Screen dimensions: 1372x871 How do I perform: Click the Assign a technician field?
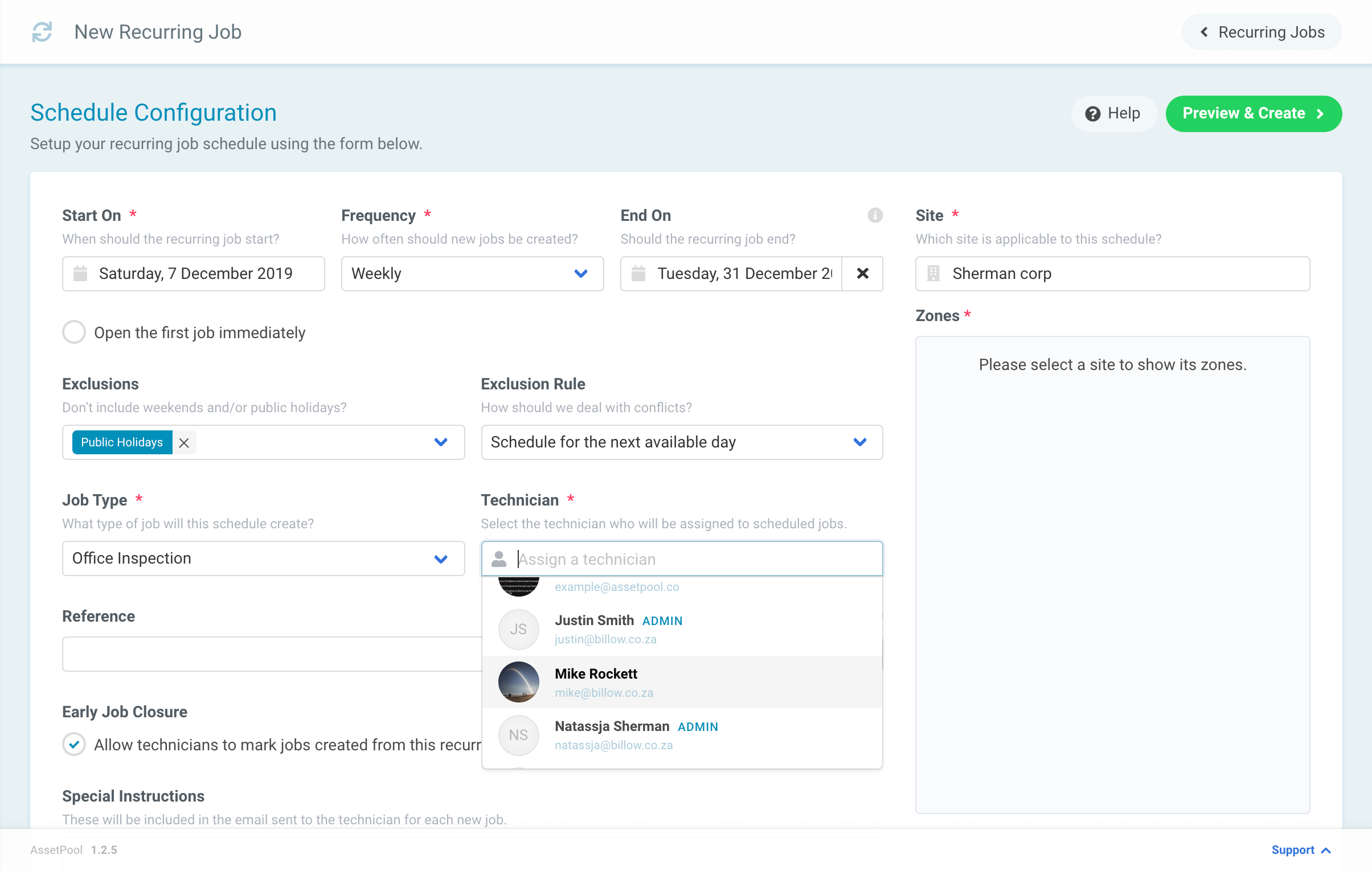pyautogui.click(x=681, y=559)
